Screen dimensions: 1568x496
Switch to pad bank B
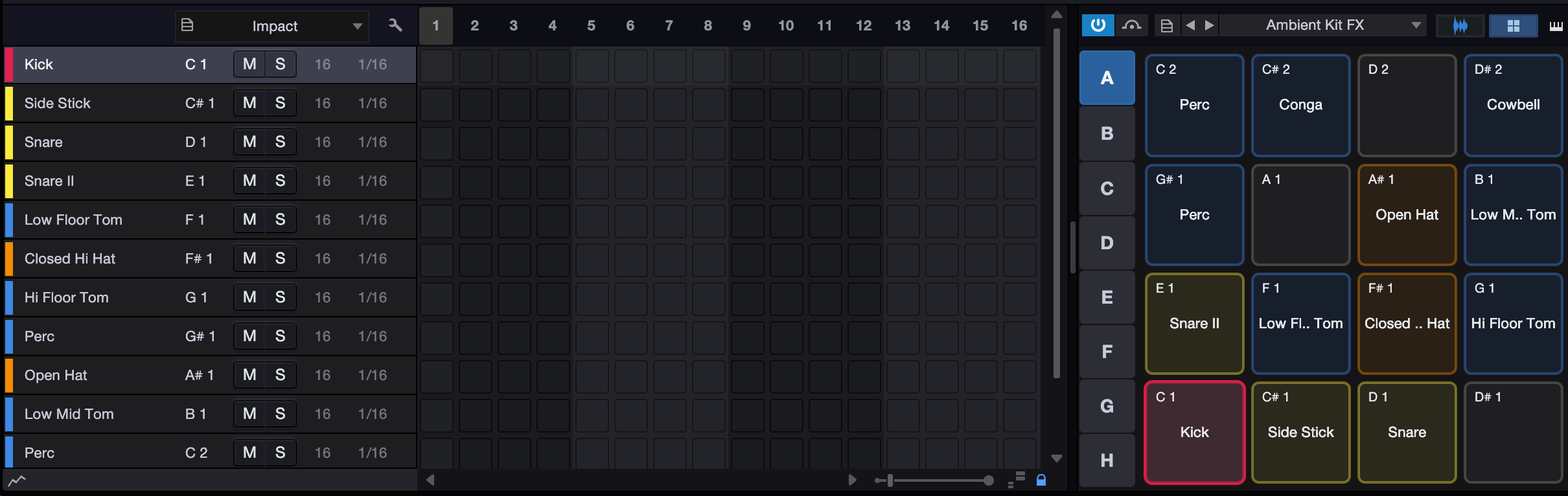[x=1107, y=133]
